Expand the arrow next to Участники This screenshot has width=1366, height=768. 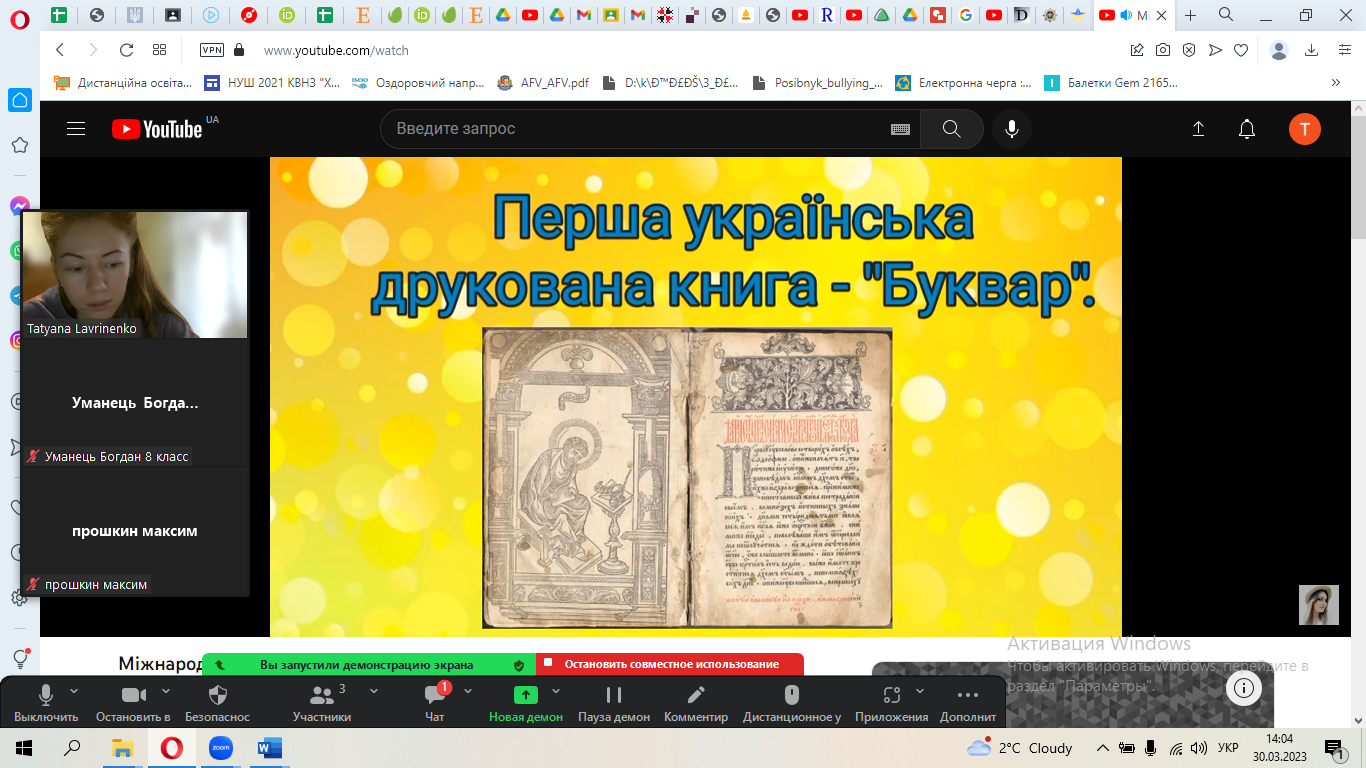point(374,691)
